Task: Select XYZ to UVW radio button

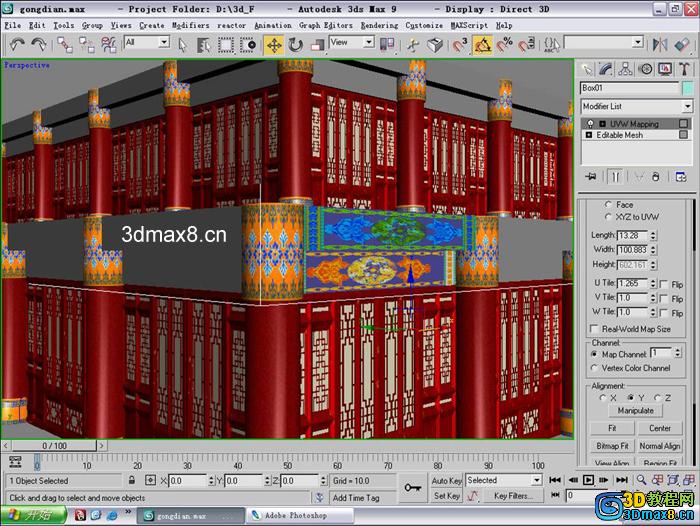Action: [608, 217]
